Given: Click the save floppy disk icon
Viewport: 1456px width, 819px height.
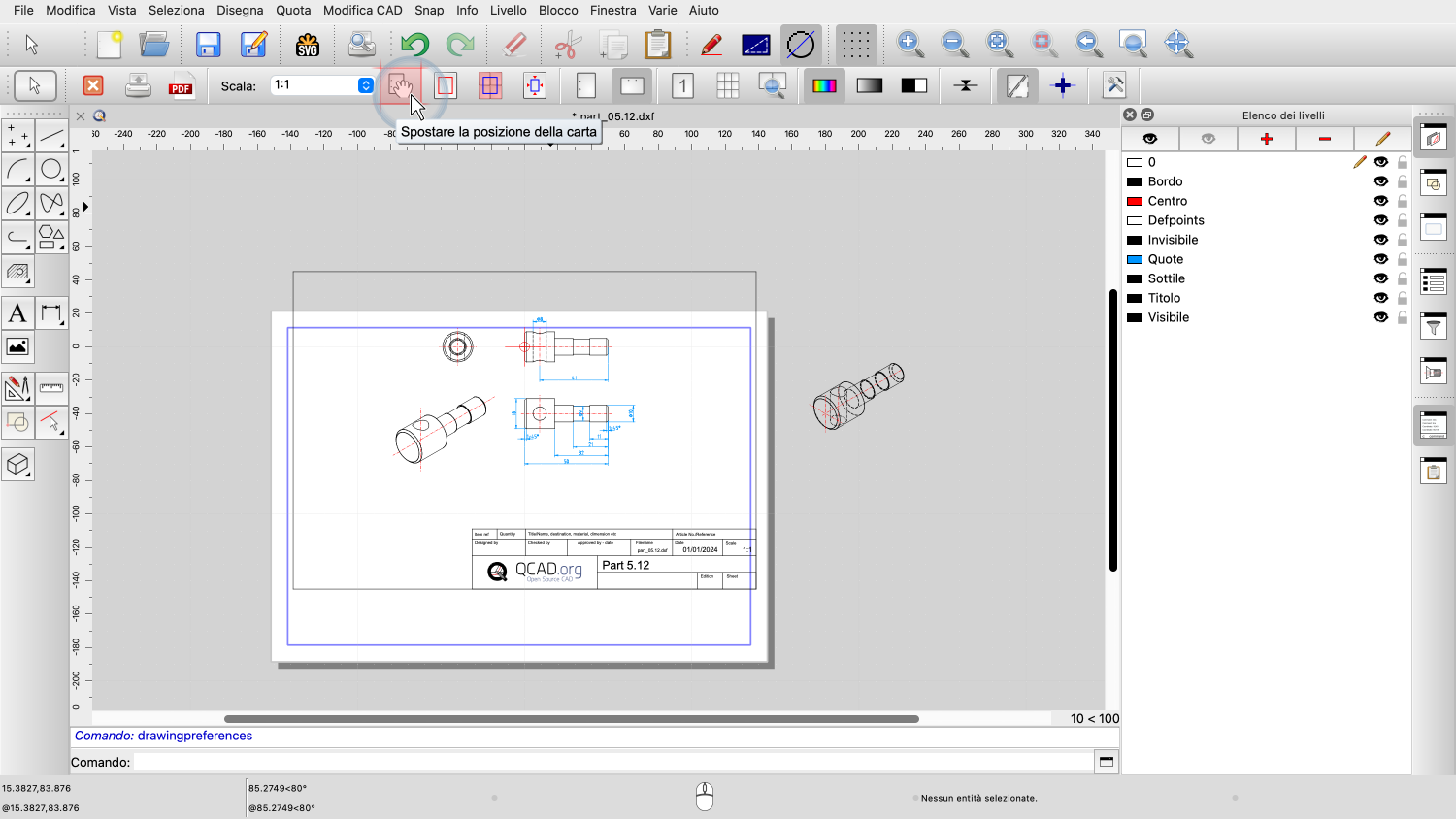Looking at the screenshot, I should click(x=208, y=45).
